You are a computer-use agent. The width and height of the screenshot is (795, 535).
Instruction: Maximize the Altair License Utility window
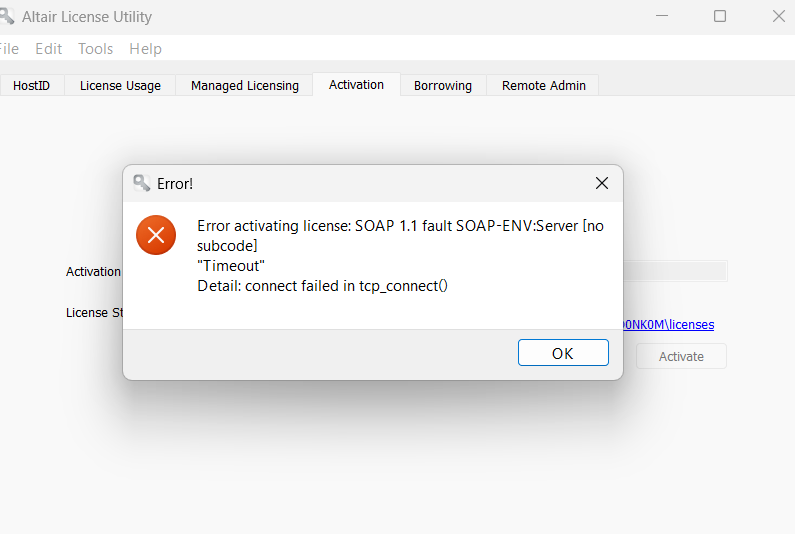[x=720, y=16]
